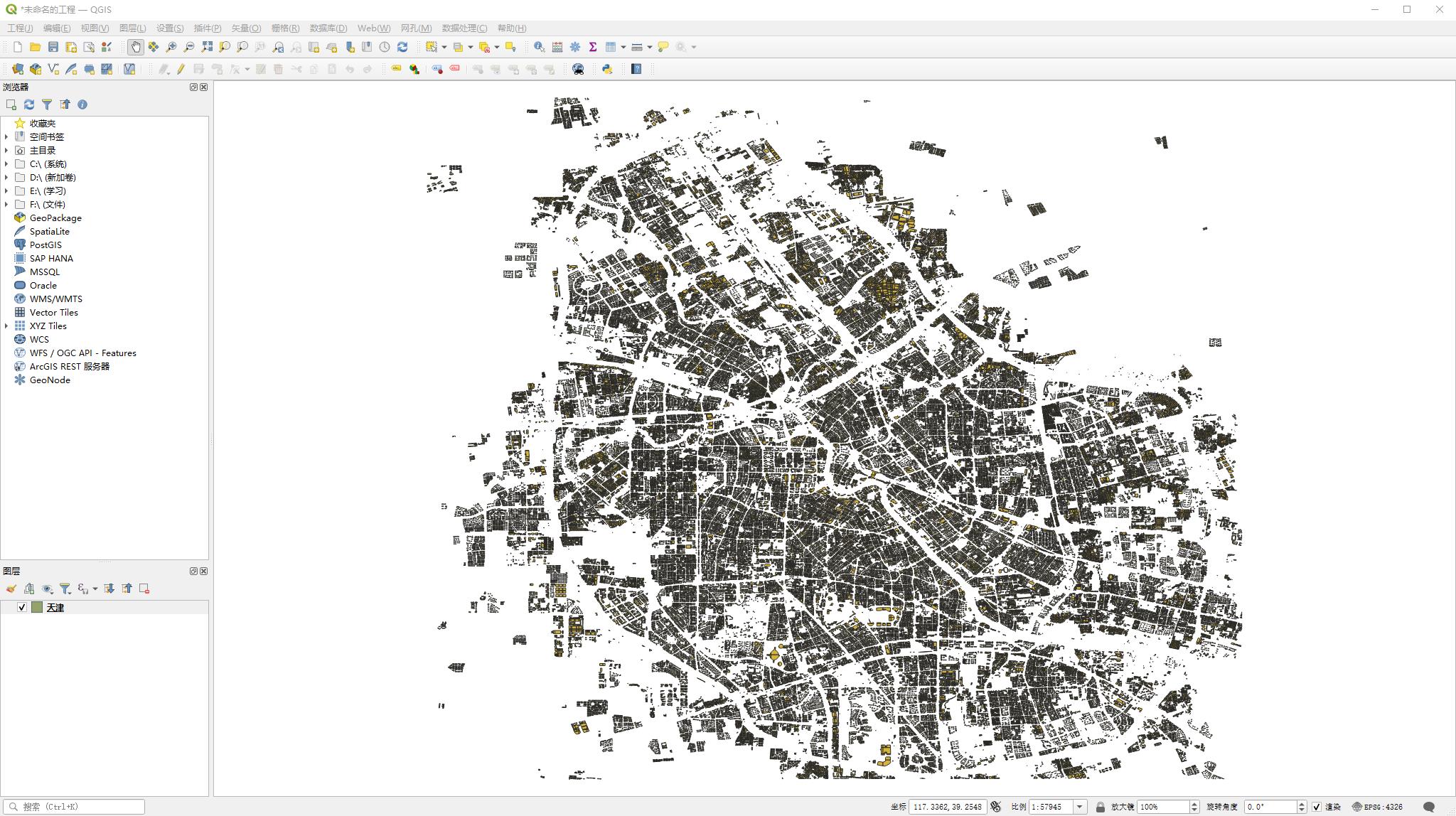Click the 天津 layer color swatch
Viewport: 1456px width, 816px height.
click(x=37, y=607)
